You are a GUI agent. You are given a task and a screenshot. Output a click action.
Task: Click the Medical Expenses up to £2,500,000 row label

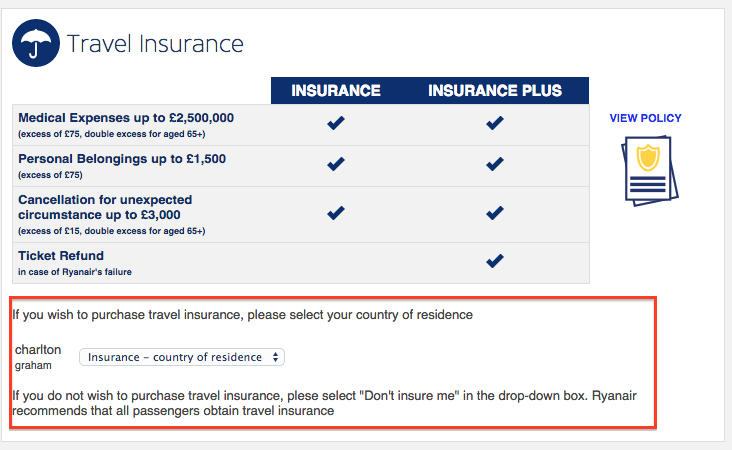pos(126,118)
